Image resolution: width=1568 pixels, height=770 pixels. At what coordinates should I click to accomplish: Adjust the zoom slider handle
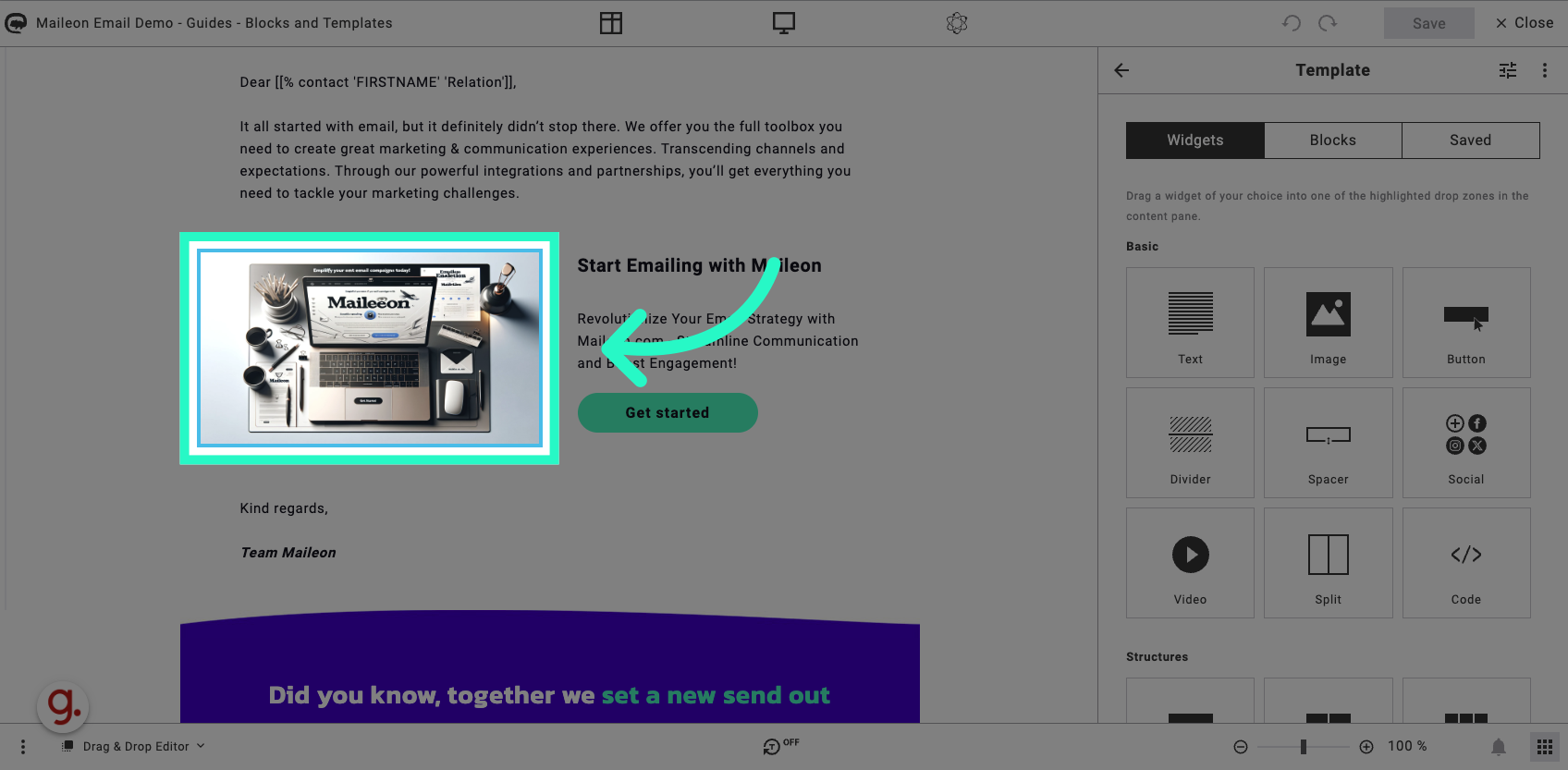click(1304, 747)
